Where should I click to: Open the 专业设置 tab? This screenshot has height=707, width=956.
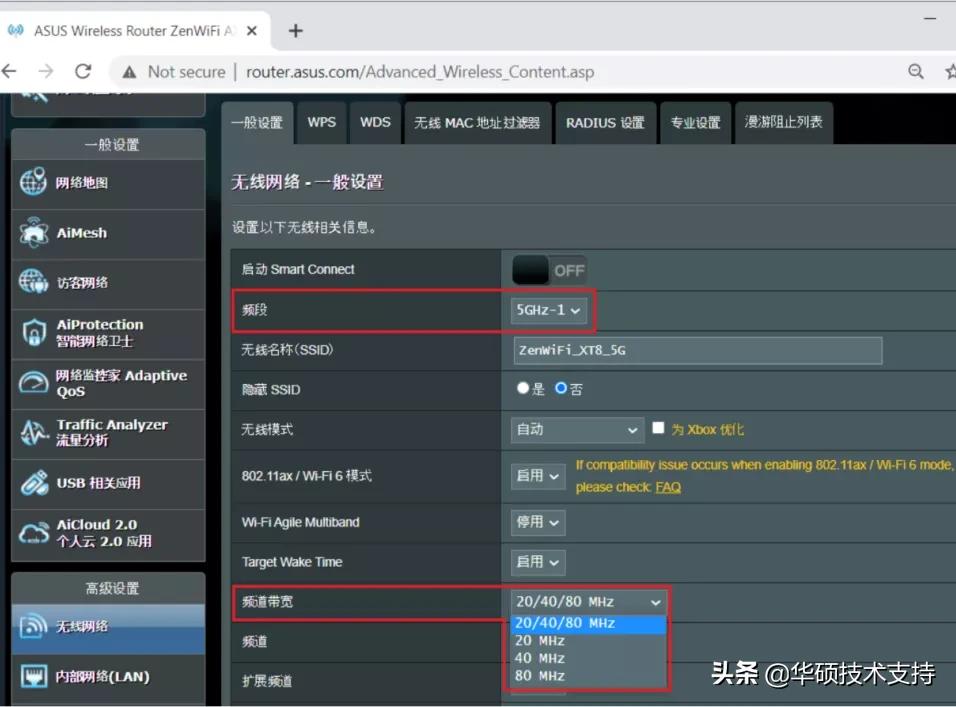coord(695,122)
